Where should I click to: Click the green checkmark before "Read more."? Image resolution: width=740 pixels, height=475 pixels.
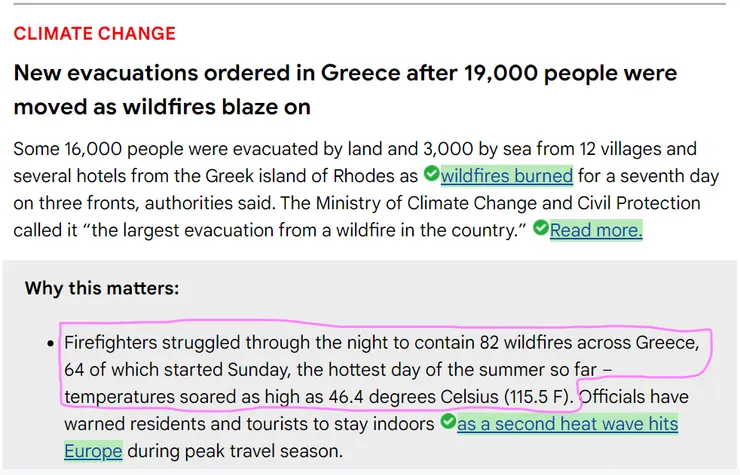540,229
